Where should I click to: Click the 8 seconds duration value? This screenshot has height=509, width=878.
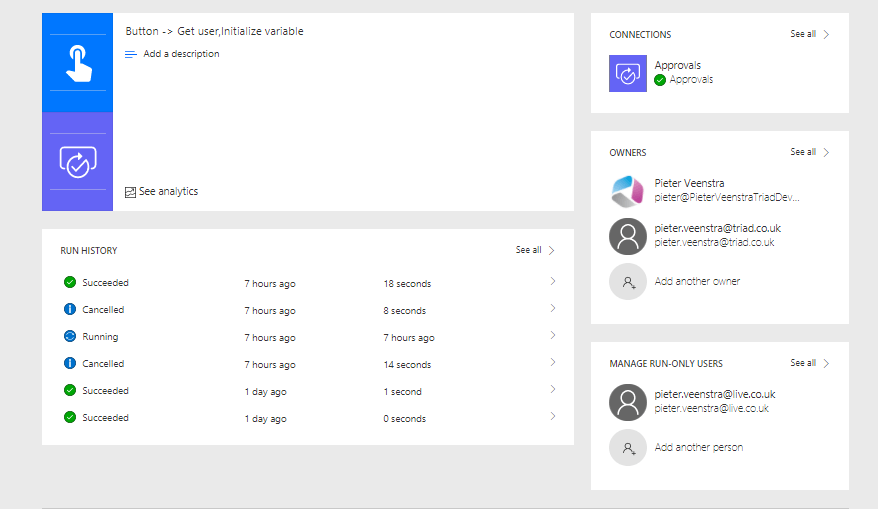click(x=404, y=311)
